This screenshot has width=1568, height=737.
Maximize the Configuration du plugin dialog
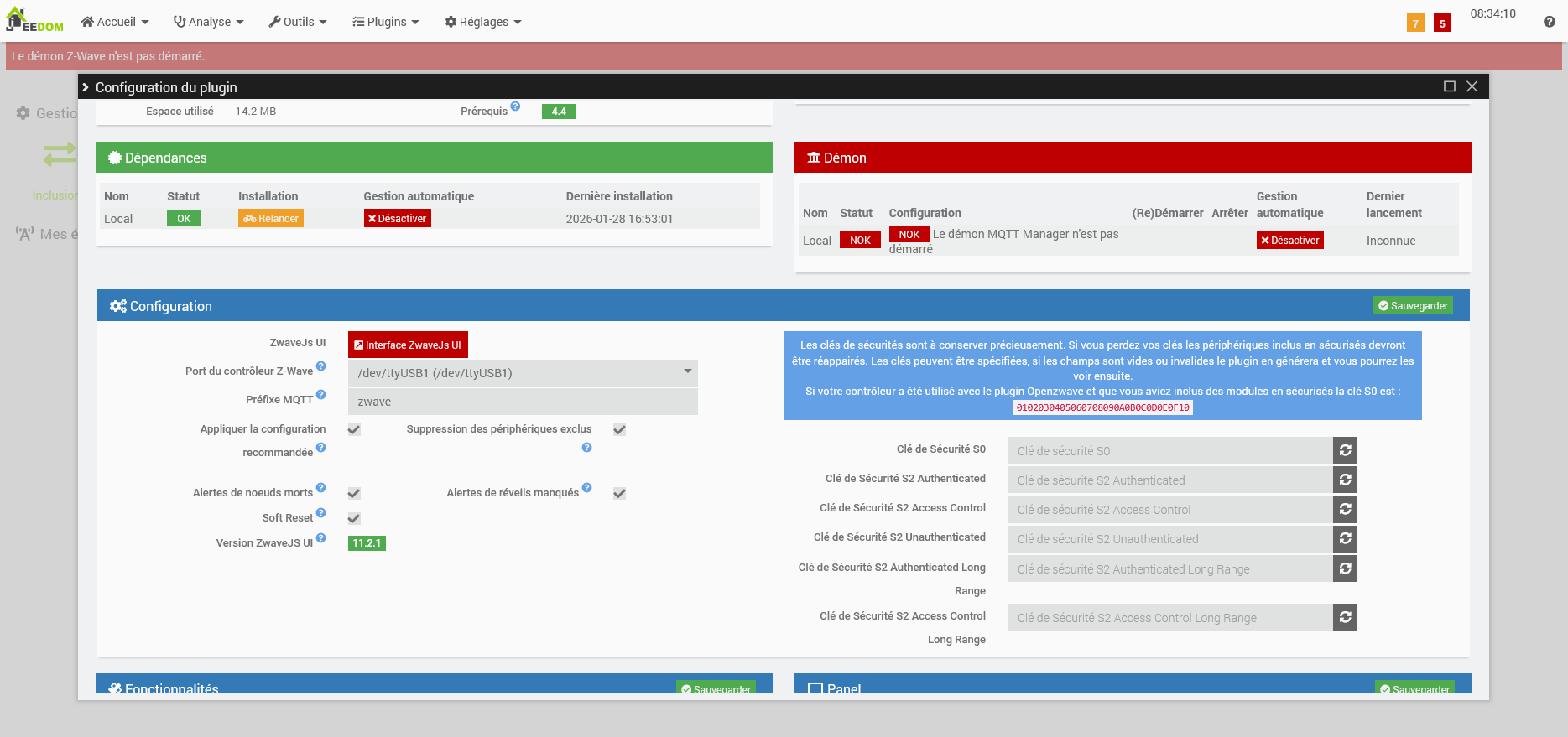click(x=1449, y=86)
